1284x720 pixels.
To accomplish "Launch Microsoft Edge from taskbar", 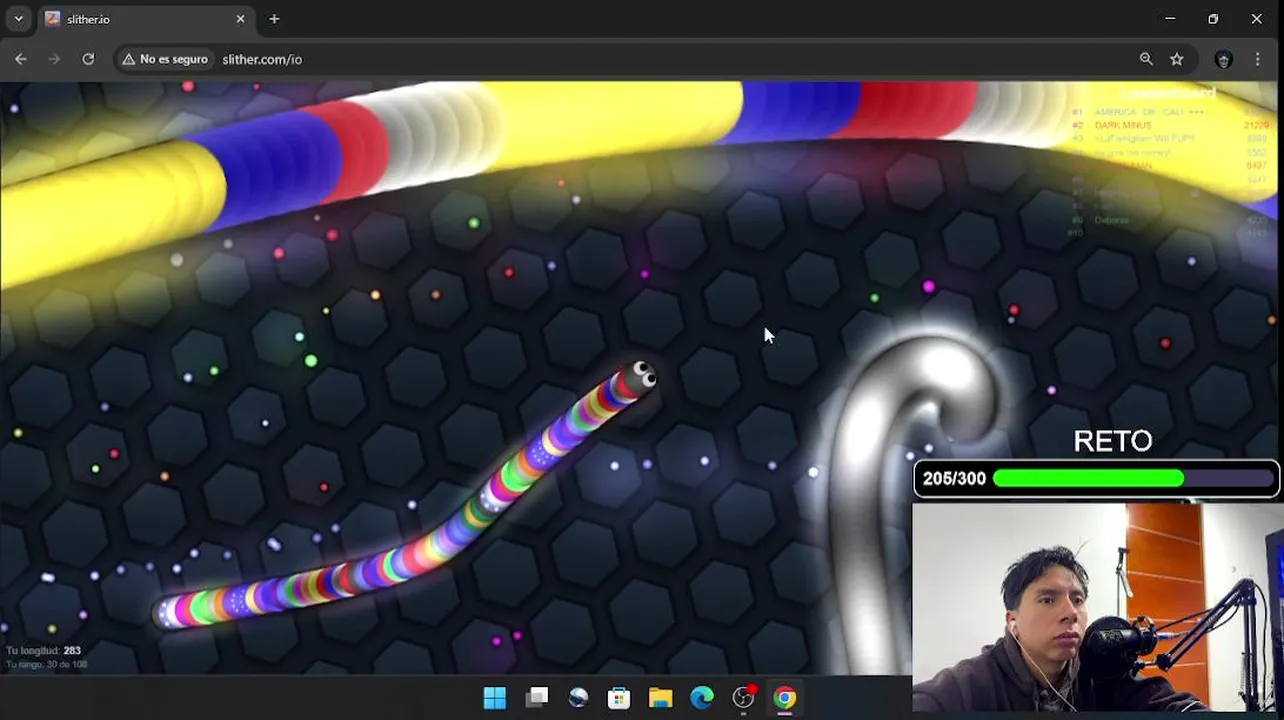I will 702,697.
